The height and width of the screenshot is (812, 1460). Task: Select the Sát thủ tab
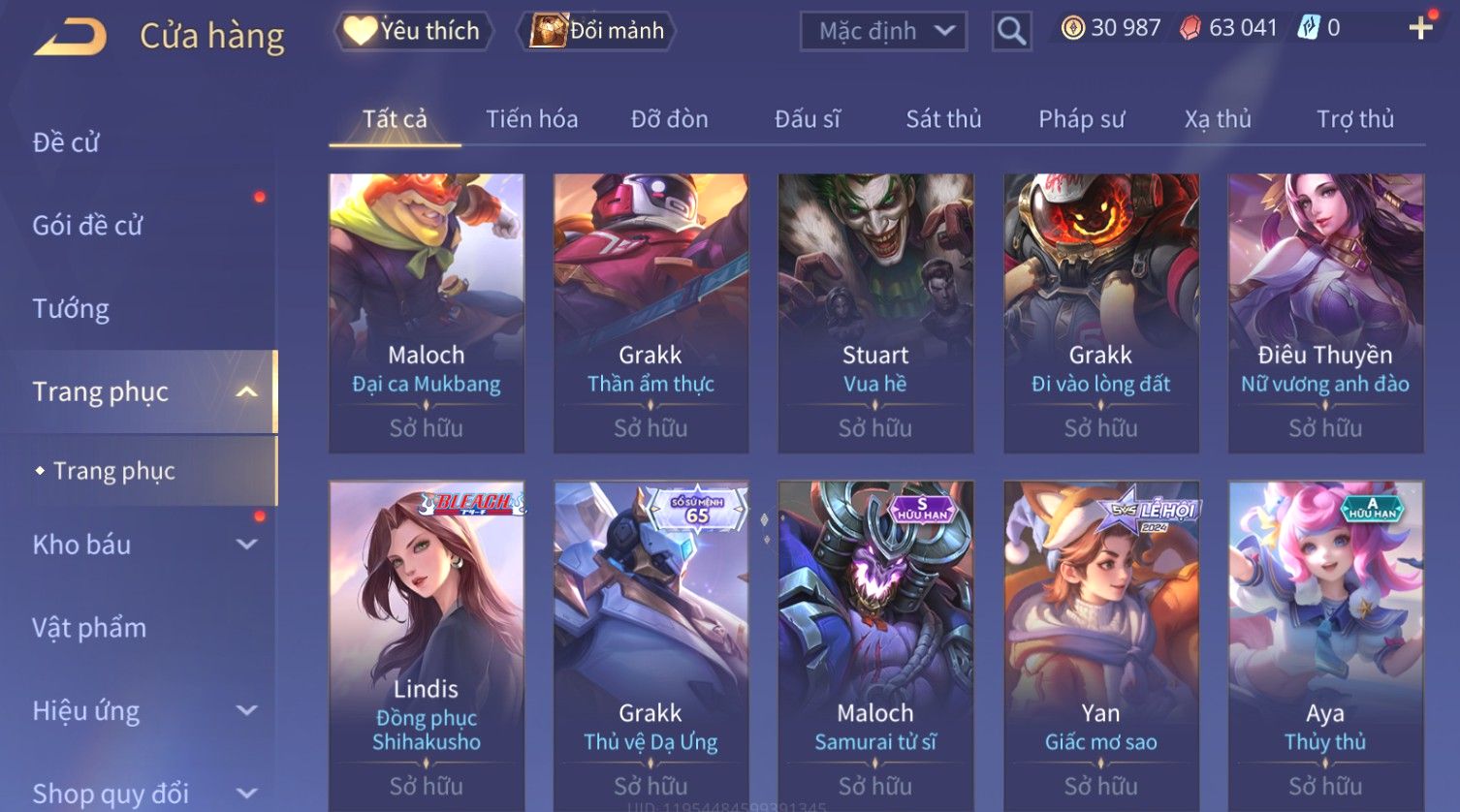(x=943, y=119)
